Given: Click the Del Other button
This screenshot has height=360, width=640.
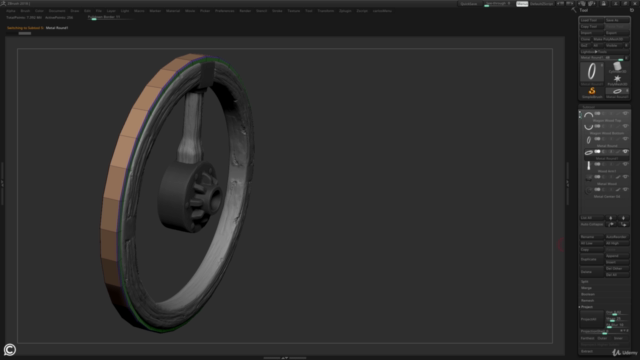Looking at the screenshot, I should (617, 269).
